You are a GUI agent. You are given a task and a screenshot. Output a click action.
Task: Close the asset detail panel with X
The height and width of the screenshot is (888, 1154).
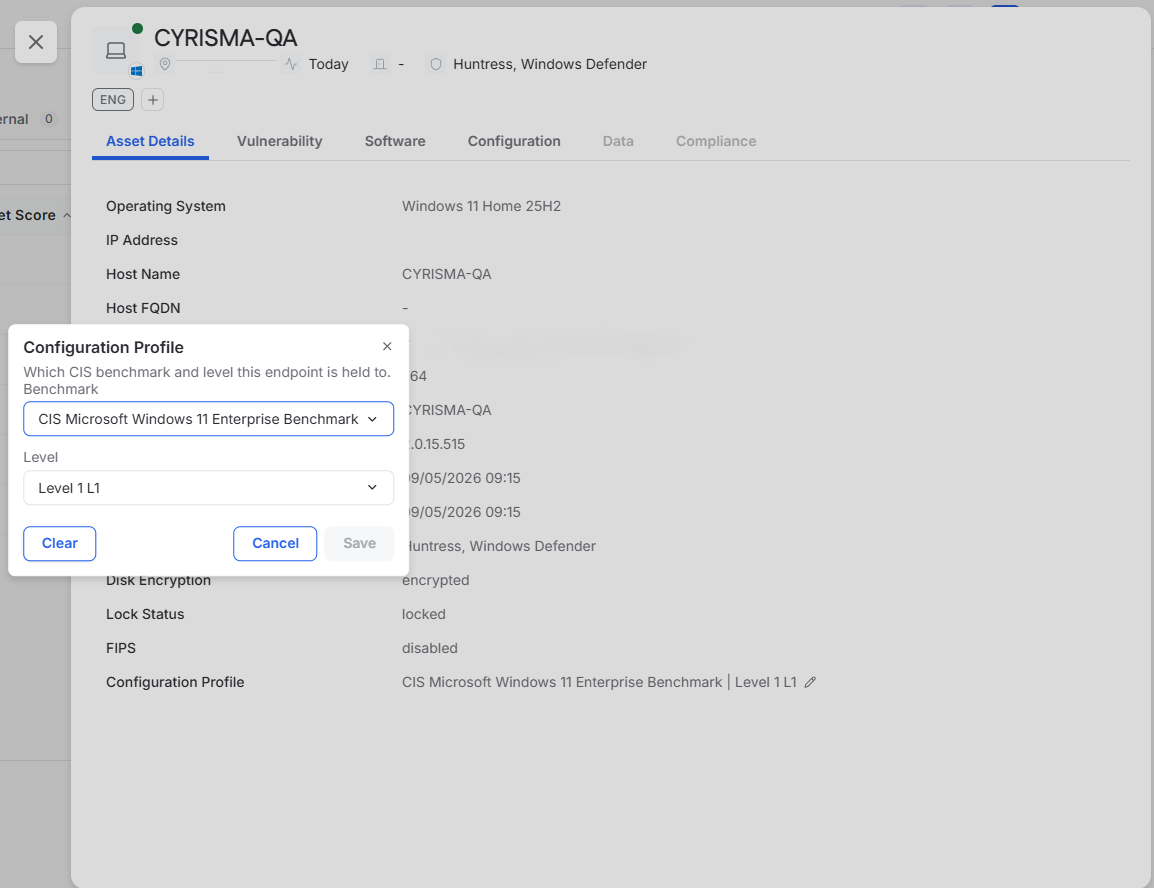36,43
